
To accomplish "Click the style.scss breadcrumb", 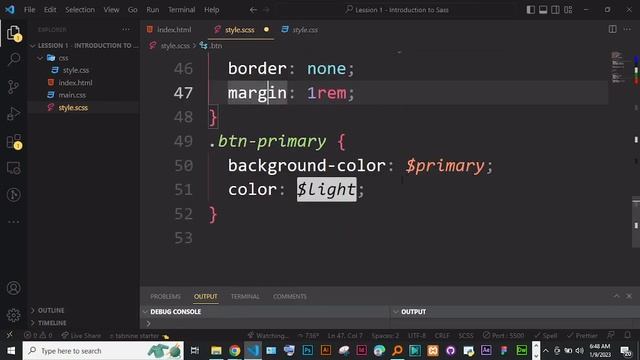I will coord(175,46).
